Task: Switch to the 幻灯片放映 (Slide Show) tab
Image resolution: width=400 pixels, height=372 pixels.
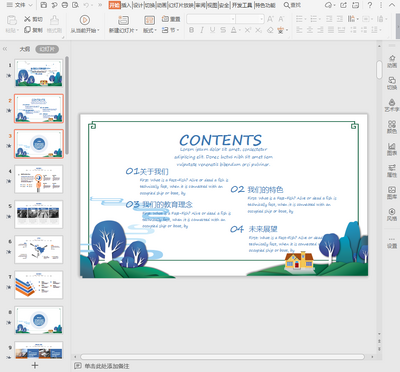Action: [x=181, y=5]
